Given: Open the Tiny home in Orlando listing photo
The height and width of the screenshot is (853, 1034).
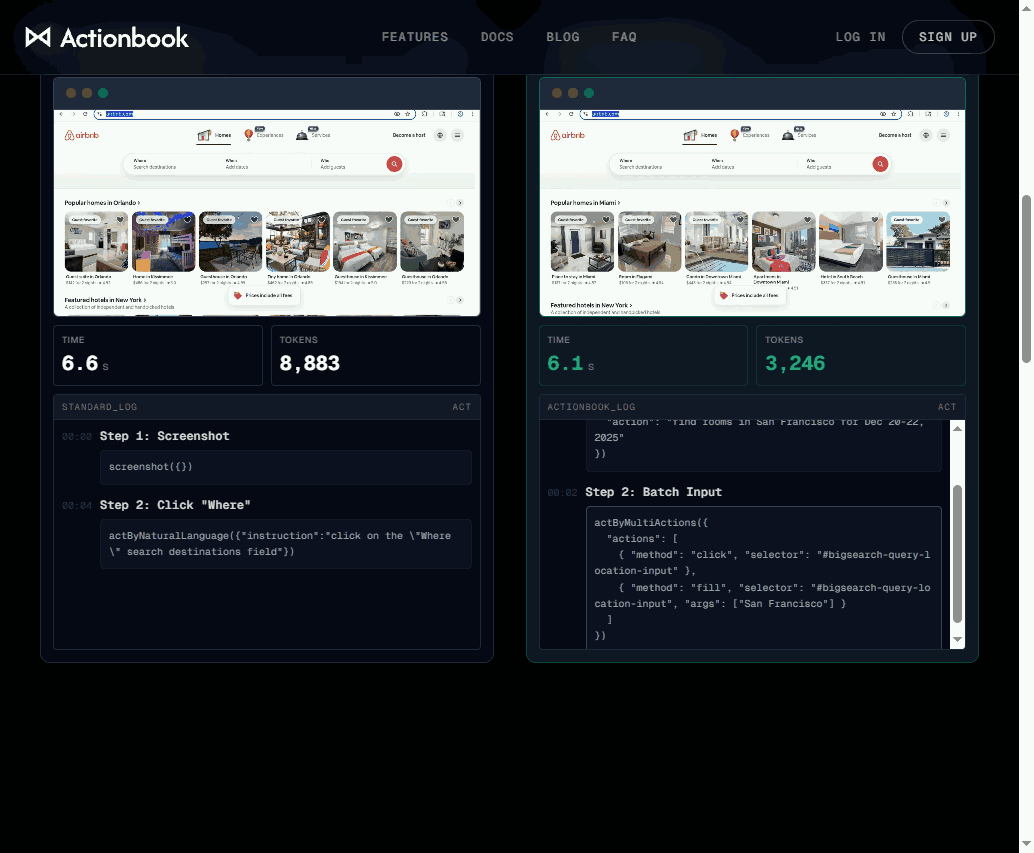Looking at the screenshot, I should tap(297, 242).
